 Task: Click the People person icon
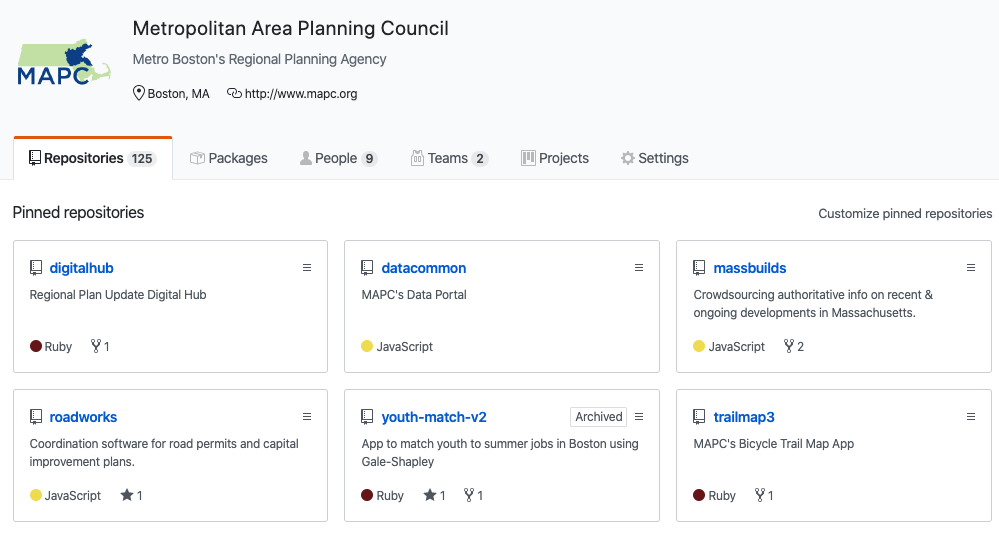pos(306,158)
